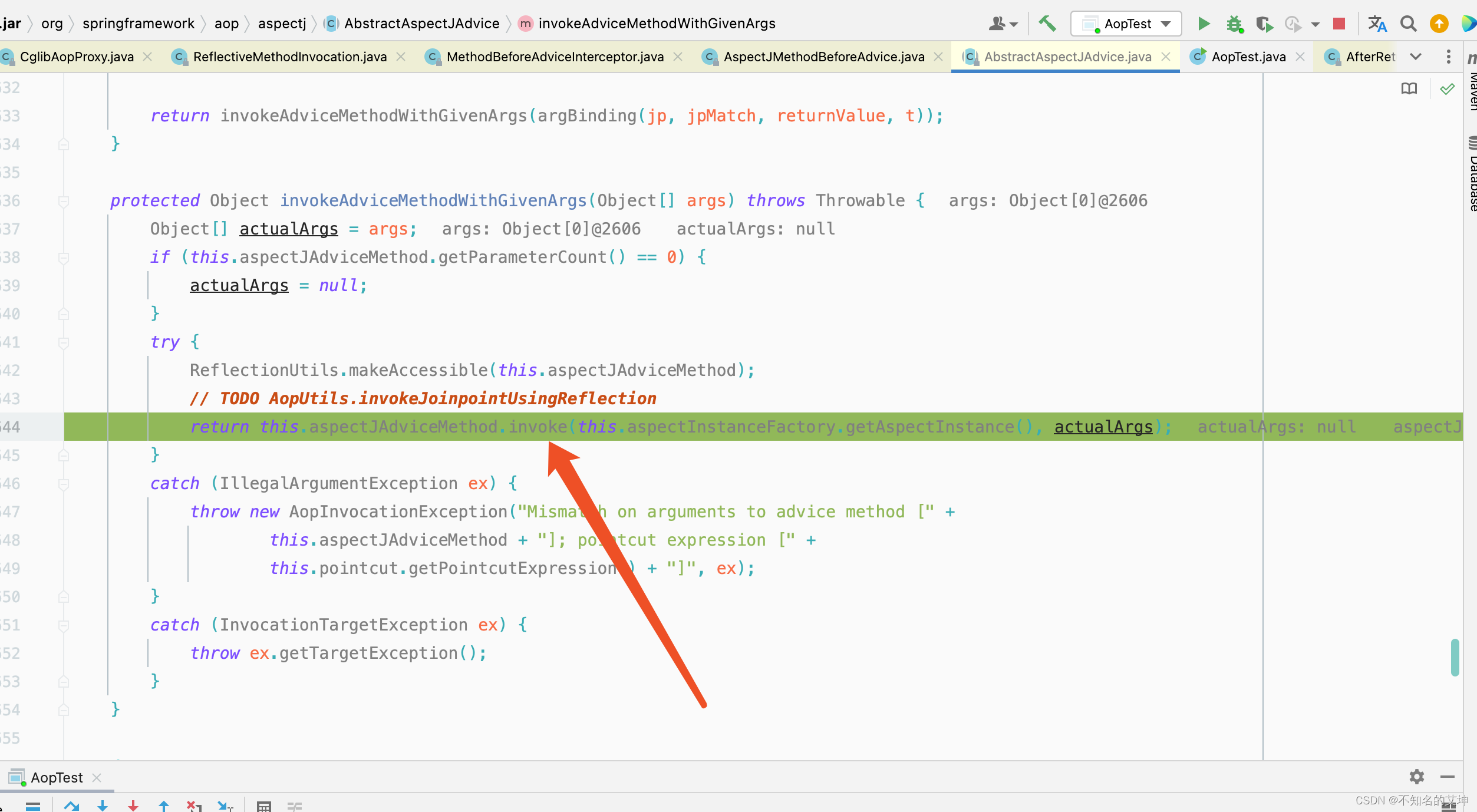Close the AbstractAspectJAdvice.java tab
The image size is (1477, 812).
(x=1165, y=57)
